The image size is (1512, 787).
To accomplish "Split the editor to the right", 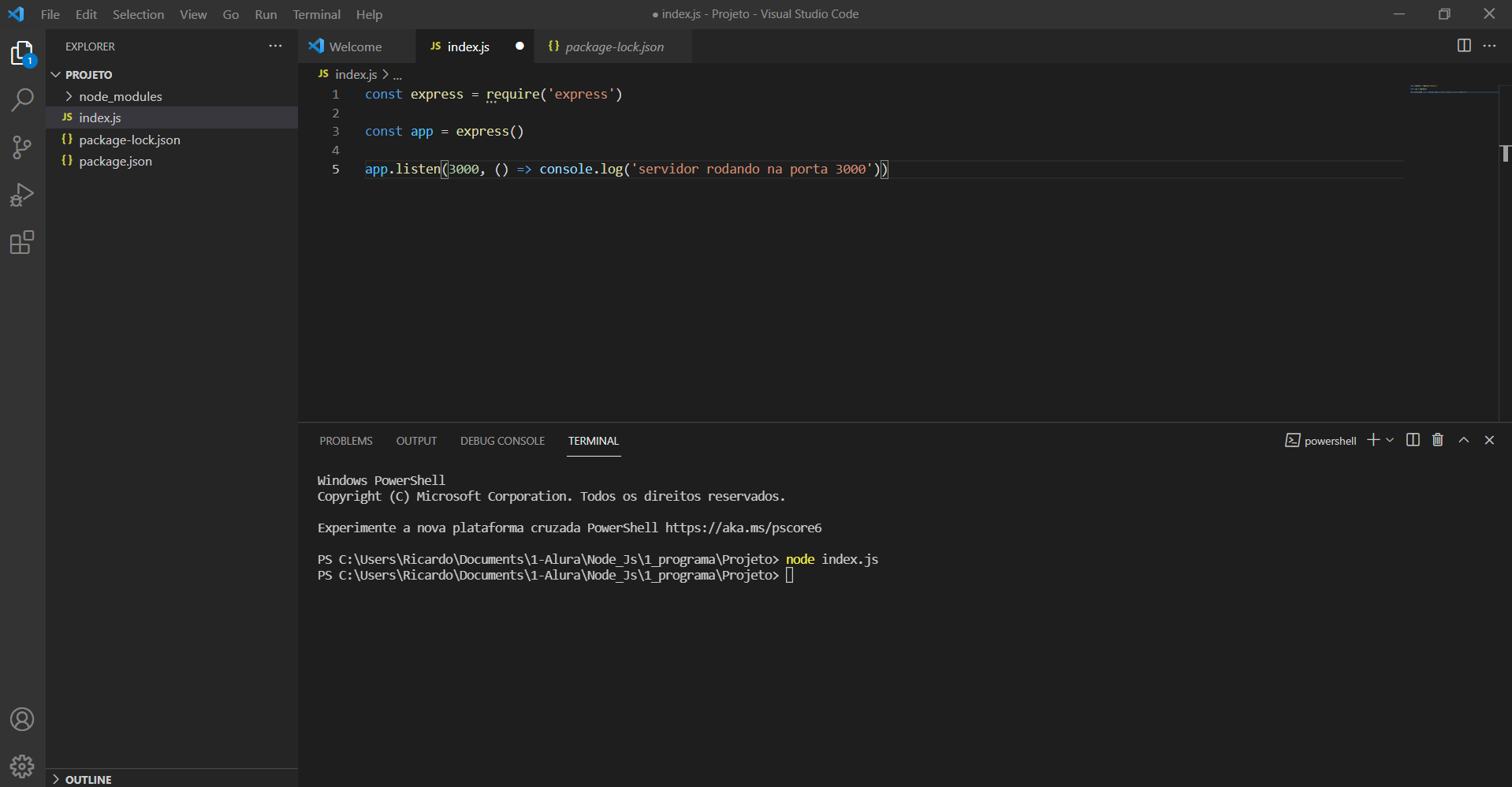I will tap(1464, 46).
